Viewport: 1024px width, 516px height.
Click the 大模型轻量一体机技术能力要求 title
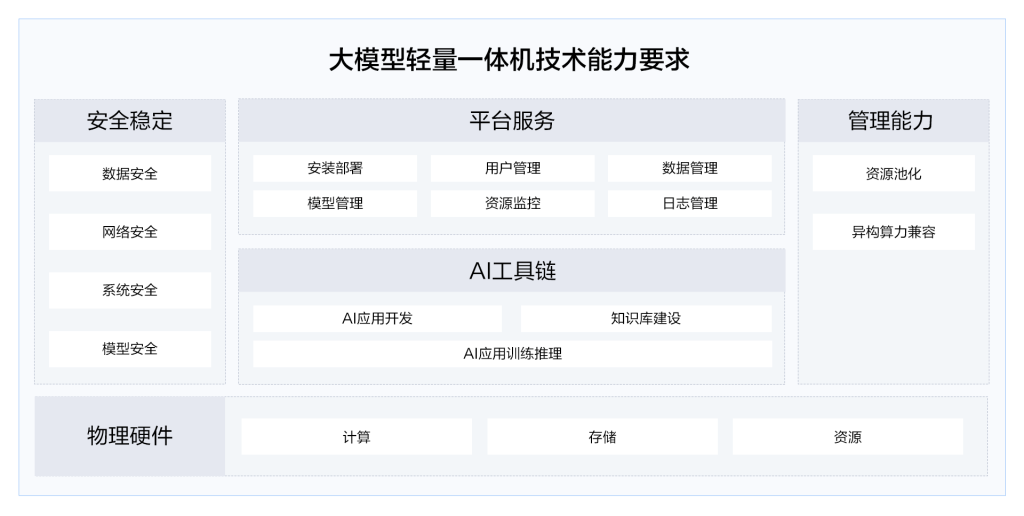(x=509, y=60)
